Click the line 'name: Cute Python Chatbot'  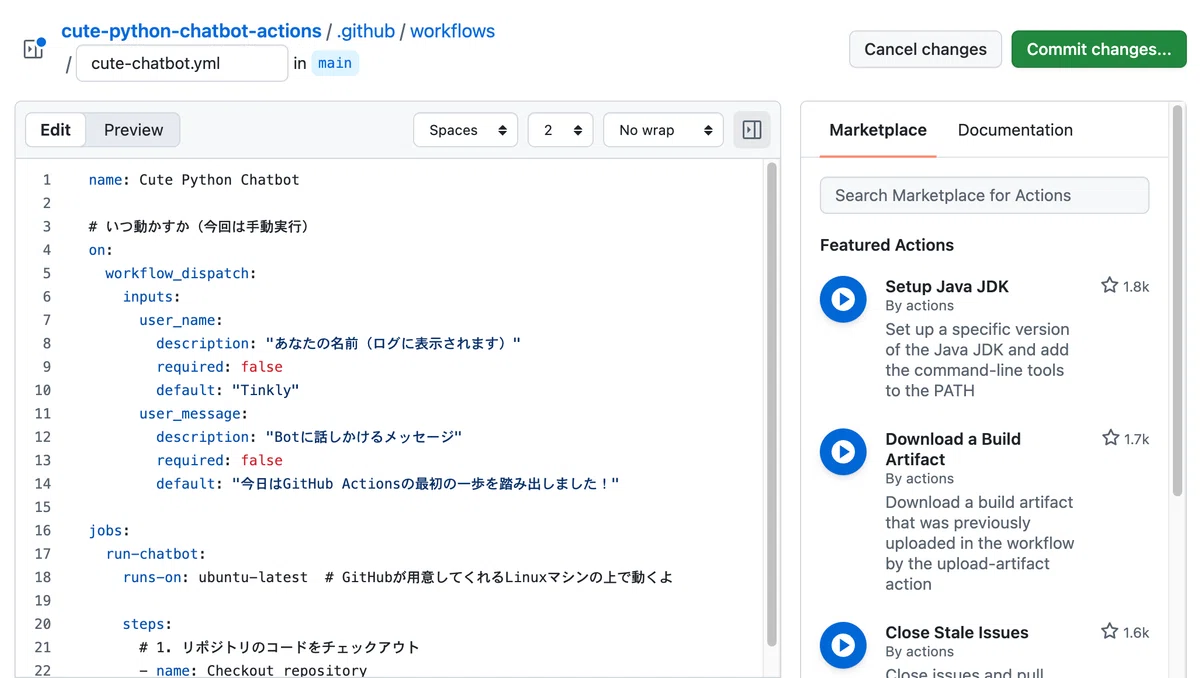coord(194,180)
